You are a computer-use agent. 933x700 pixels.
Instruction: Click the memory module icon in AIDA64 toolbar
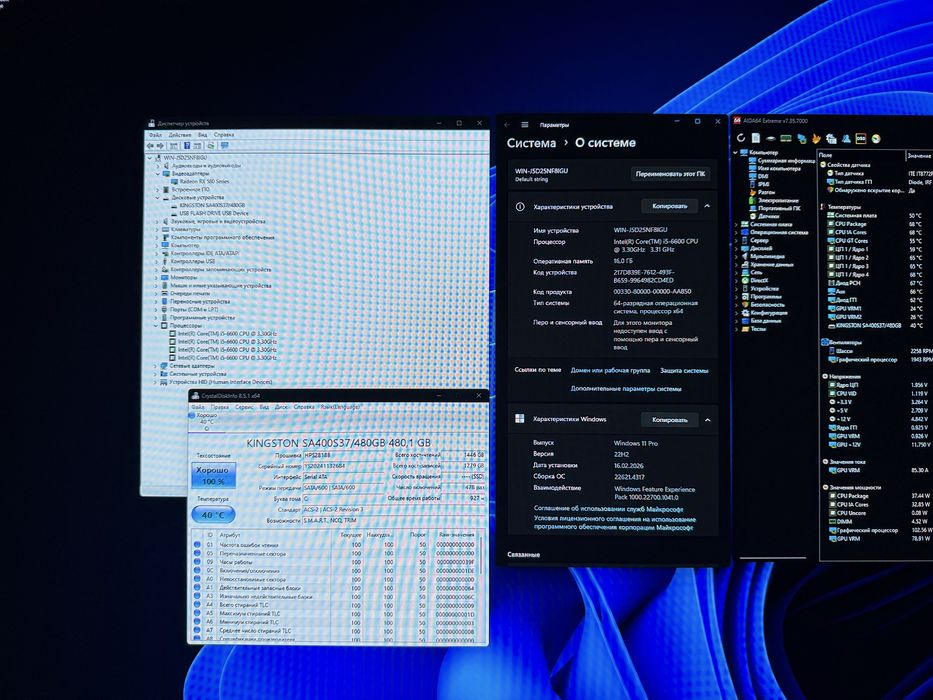[x=786, y=139]
